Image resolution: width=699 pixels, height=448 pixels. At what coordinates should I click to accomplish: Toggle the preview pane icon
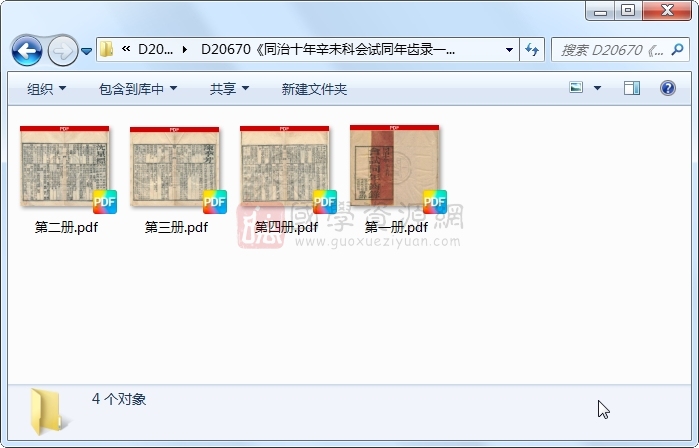coord(631,89)
